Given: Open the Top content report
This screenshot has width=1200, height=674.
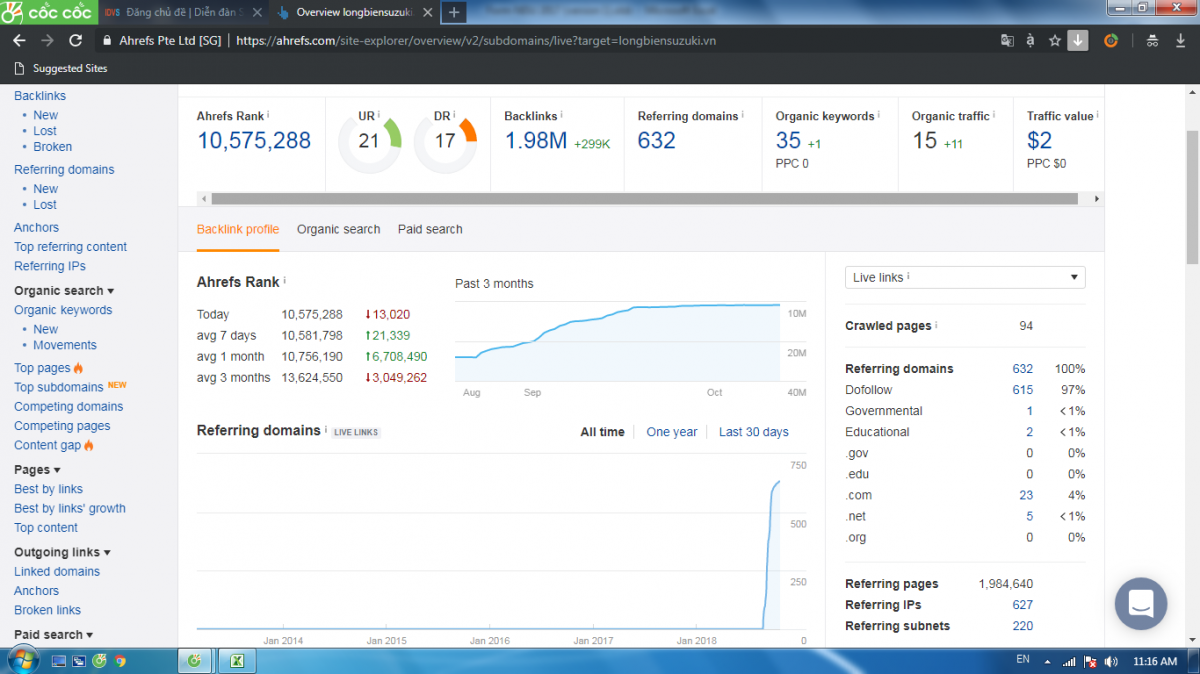Looking at the screenshot, I should [x=46, y=528].
